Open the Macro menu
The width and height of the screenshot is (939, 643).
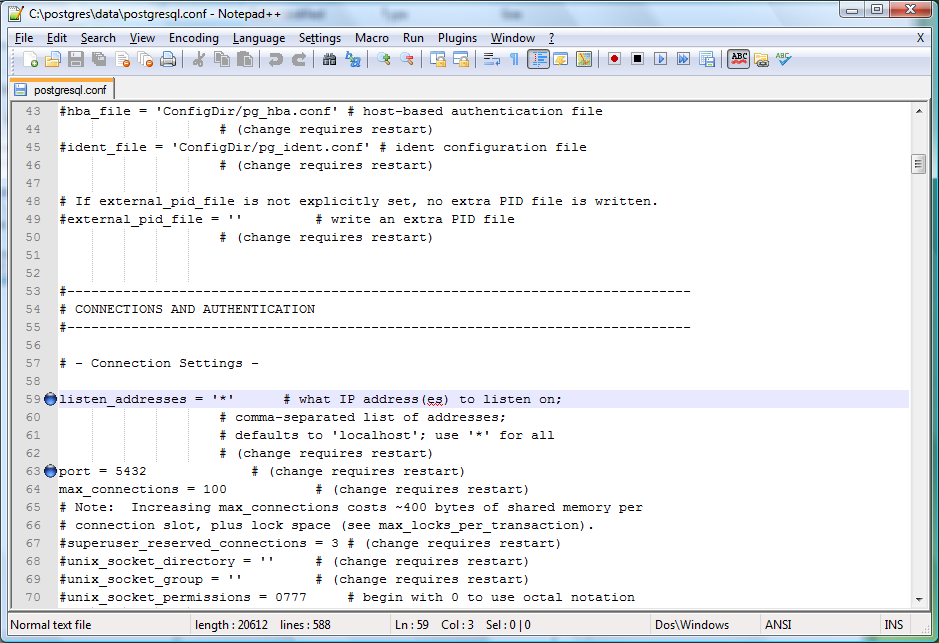point(372,38)
